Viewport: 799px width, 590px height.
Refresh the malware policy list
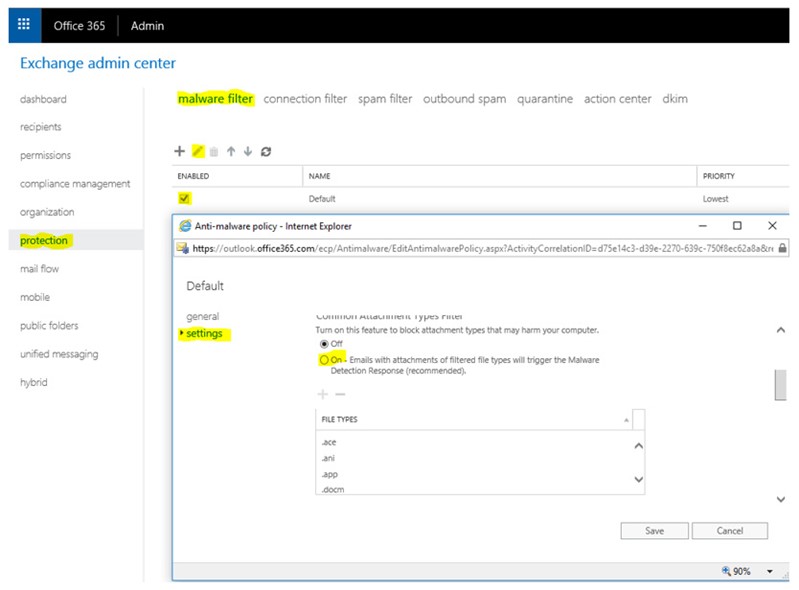click(266, 152)
